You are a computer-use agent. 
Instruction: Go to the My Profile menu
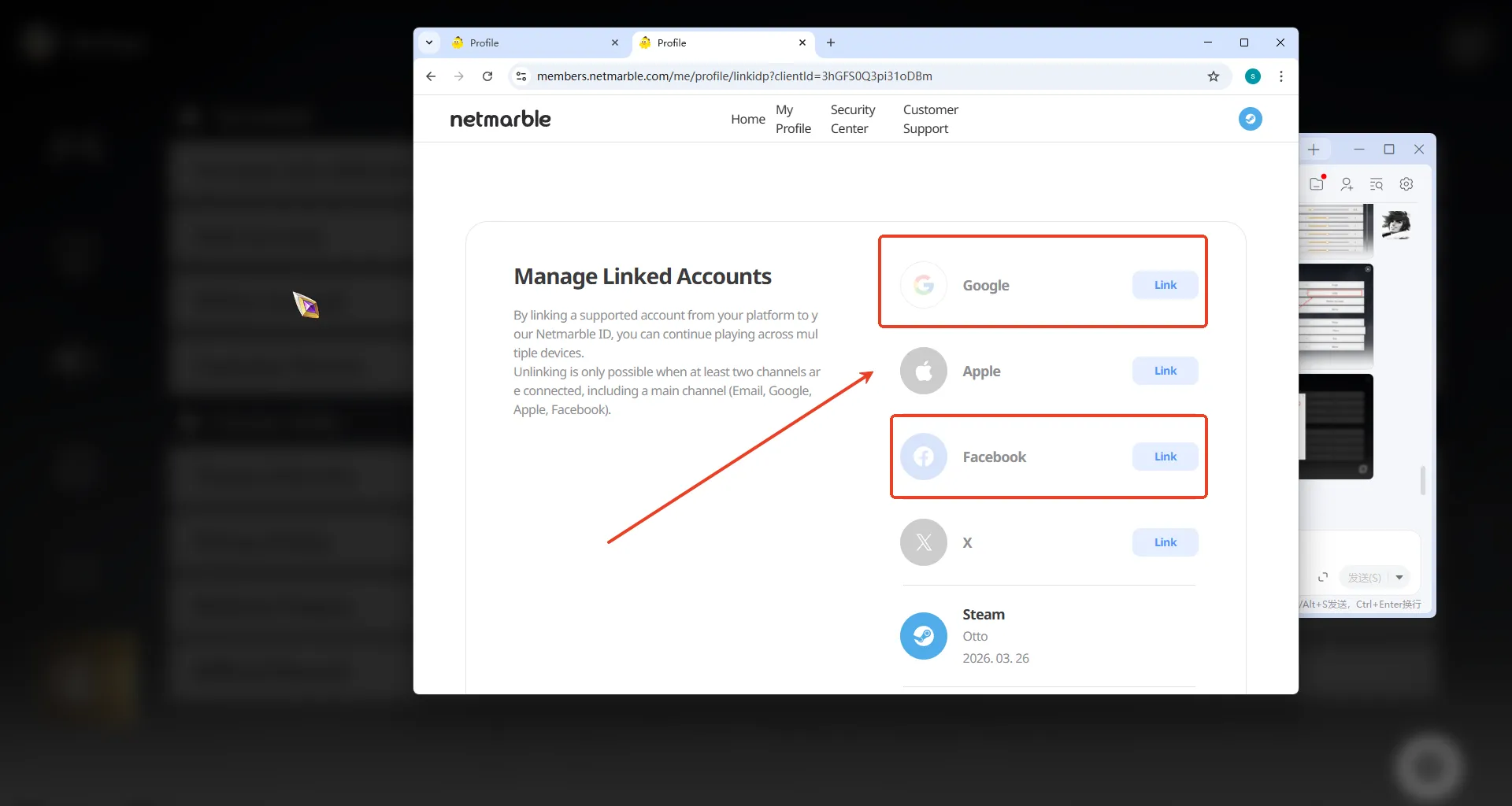point(793,119)
